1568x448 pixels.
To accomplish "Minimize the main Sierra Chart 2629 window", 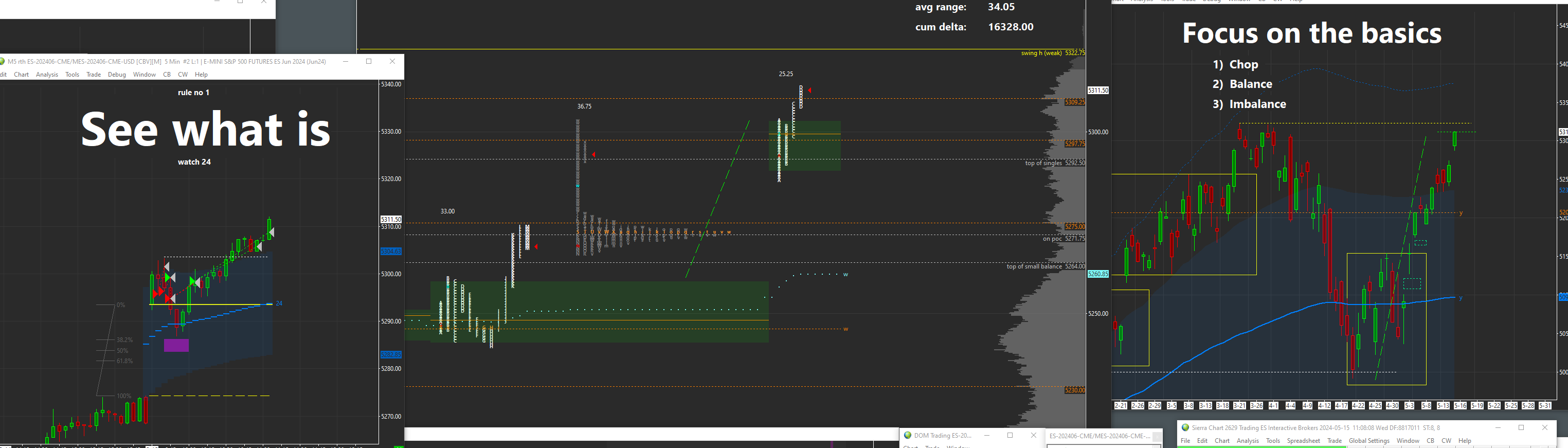I will (x=1498, y=428).
